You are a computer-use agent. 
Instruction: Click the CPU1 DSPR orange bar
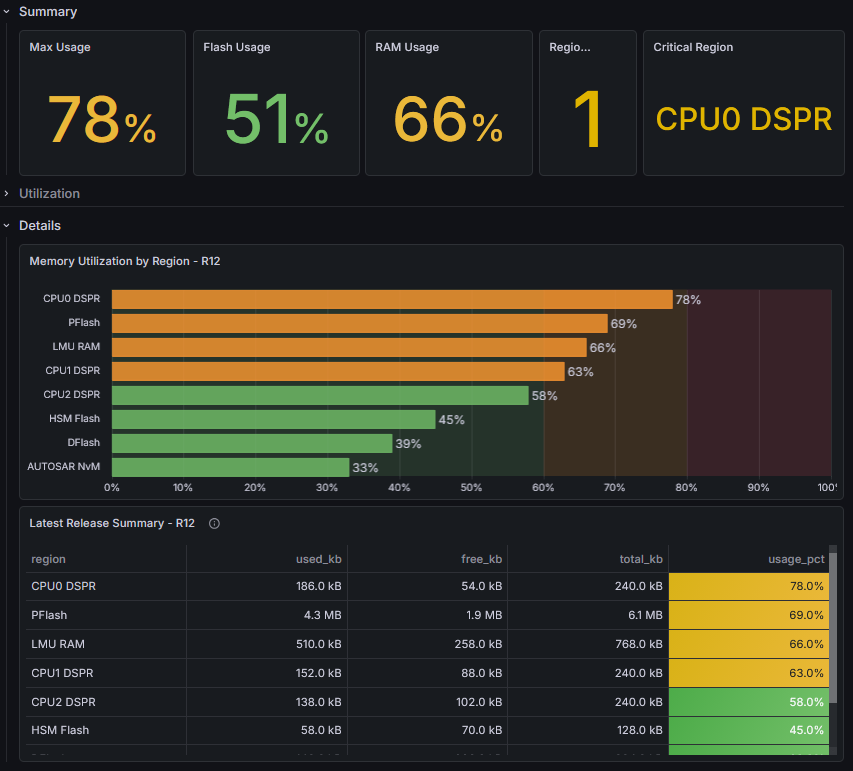coord(338,372)
